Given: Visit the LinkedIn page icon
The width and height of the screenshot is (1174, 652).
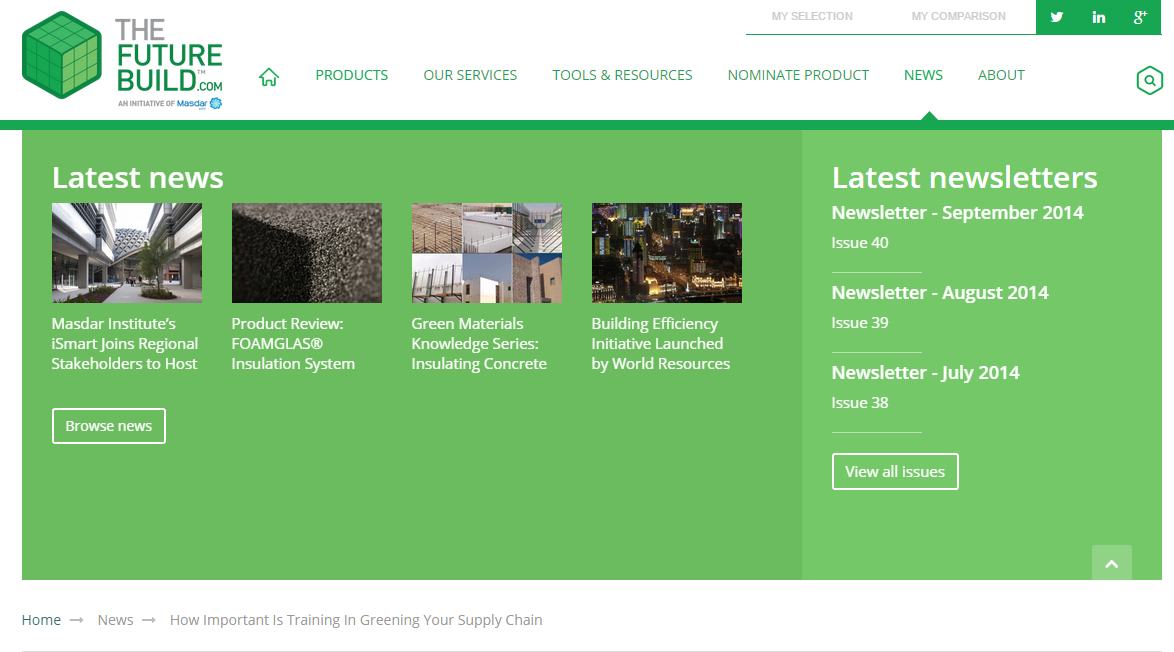Looking at the screenshot, I should (1098, 17).
